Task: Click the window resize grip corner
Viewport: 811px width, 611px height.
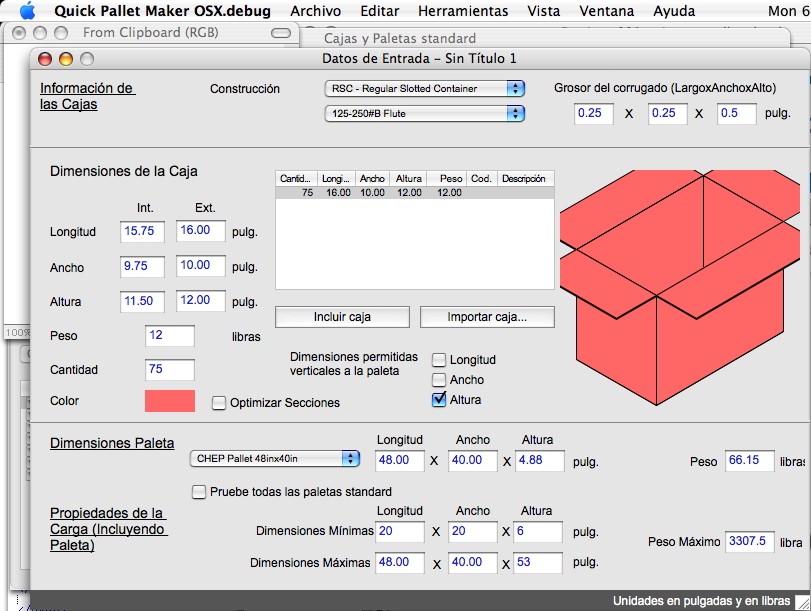Action: 803,602
